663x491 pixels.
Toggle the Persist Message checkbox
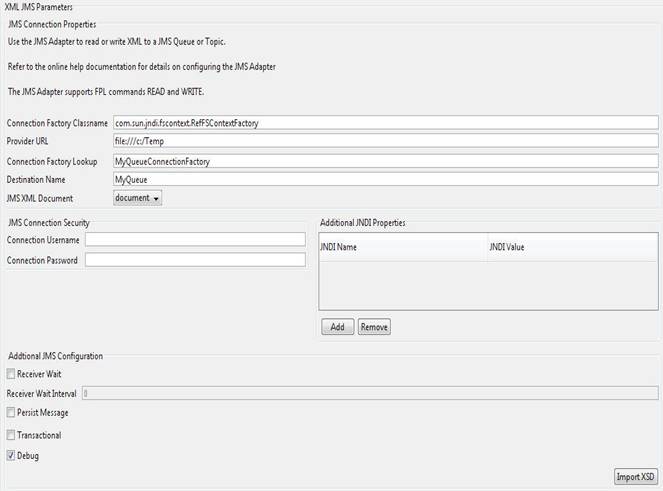point(11,412)
